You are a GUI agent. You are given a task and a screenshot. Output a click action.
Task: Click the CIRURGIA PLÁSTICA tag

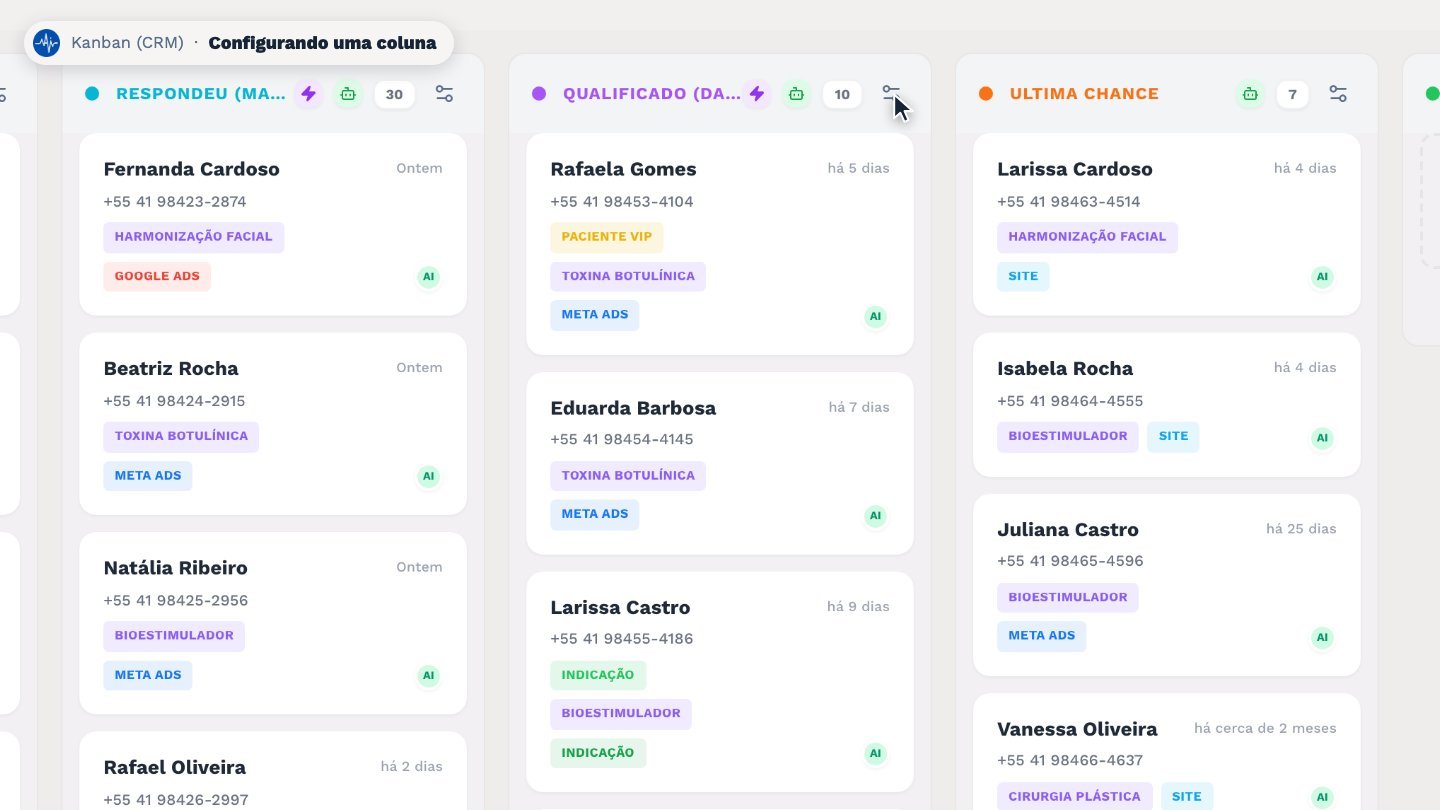[1075, 797]
